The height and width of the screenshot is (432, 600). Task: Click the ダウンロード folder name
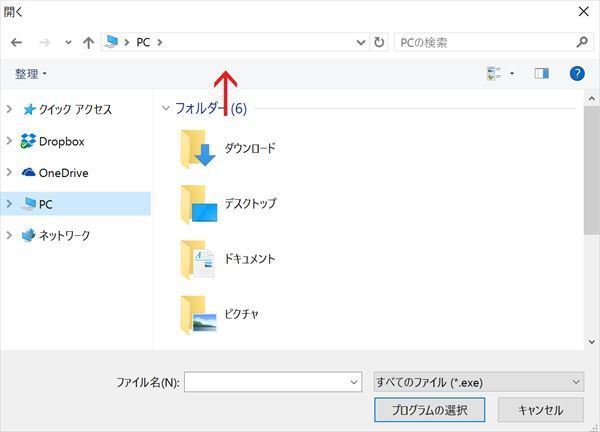[250, 148]
